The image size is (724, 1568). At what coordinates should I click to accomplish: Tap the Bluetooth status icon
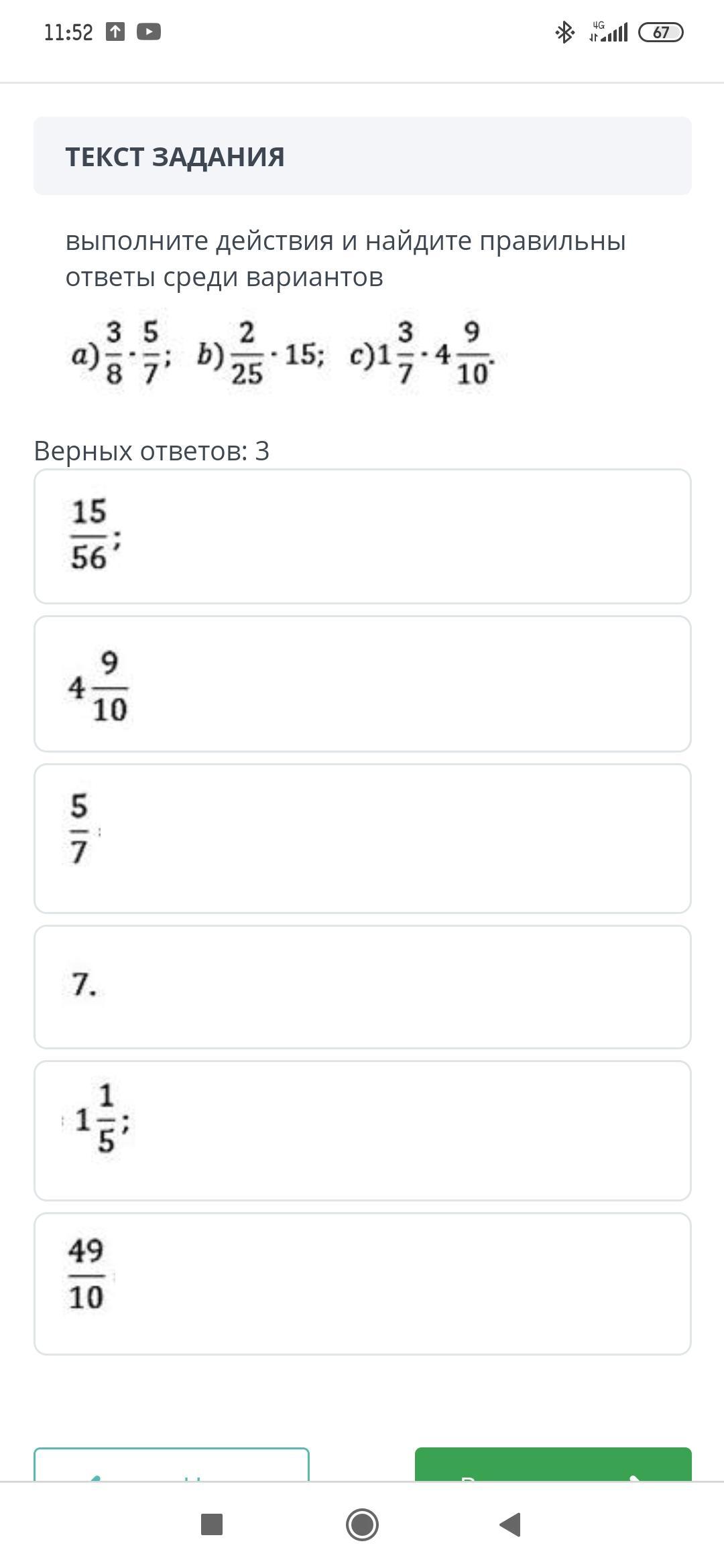coord(564,32)
